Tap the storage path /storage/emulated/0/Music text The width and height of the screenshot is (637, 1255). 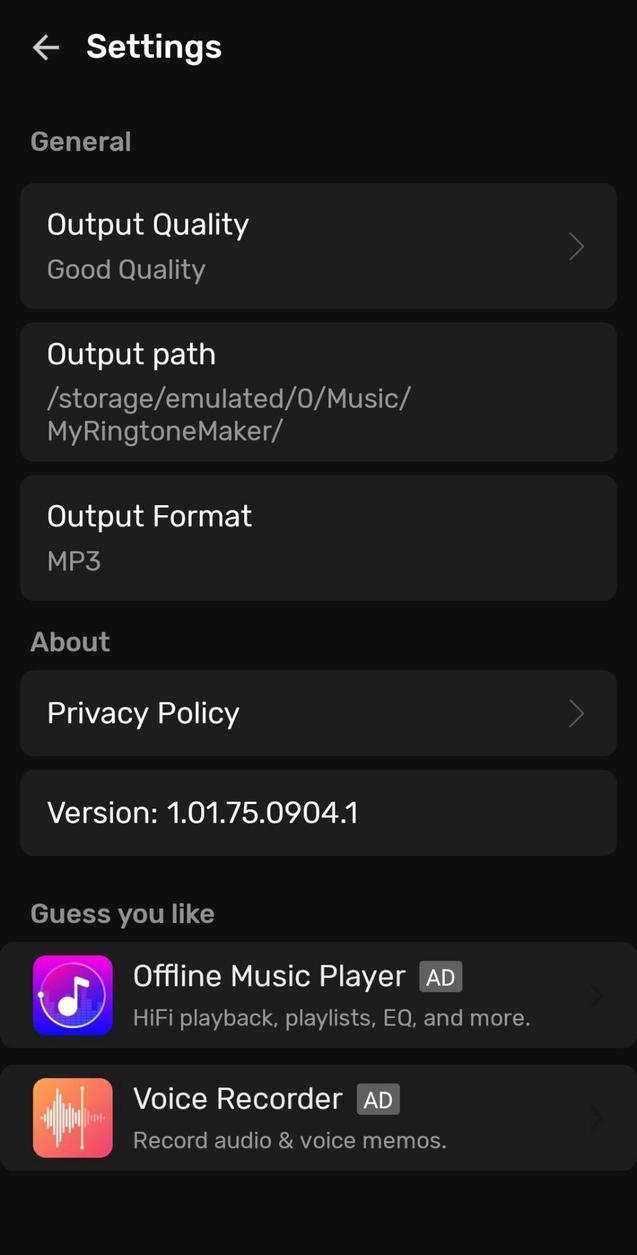(228, 398)
